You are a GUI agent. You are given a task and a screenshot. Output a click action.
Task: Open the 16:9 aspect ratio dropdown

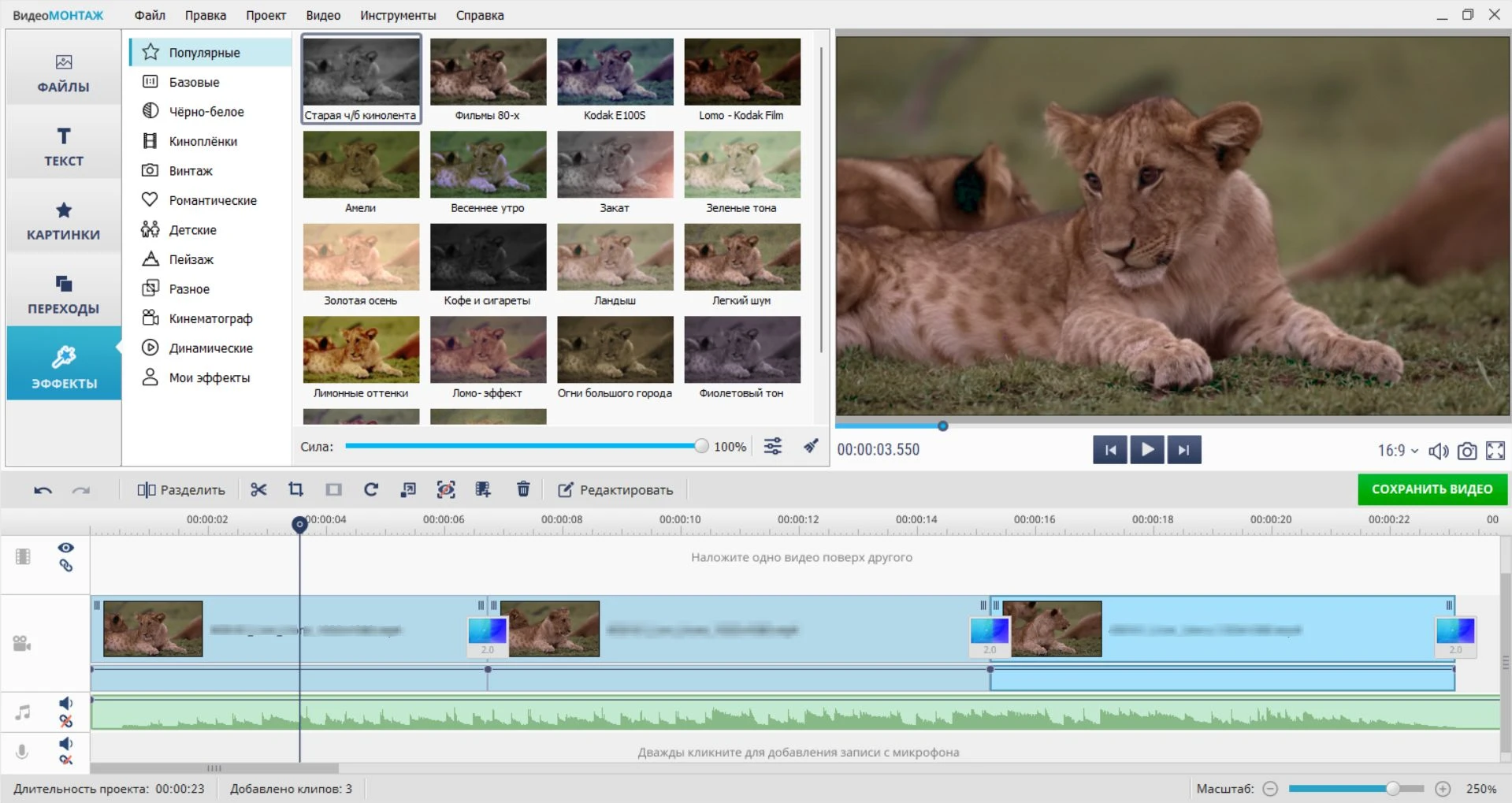point(1397,451)
